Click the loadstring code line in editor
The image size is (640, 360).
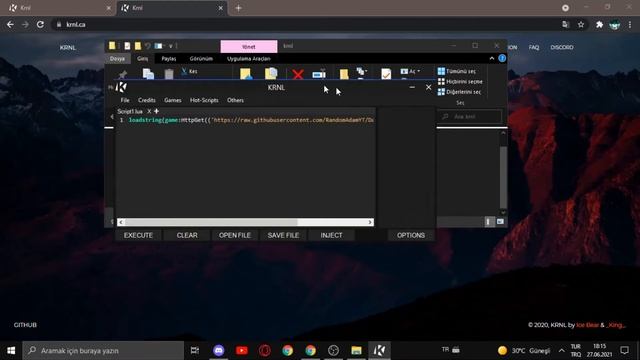click(x=251, y=120)
